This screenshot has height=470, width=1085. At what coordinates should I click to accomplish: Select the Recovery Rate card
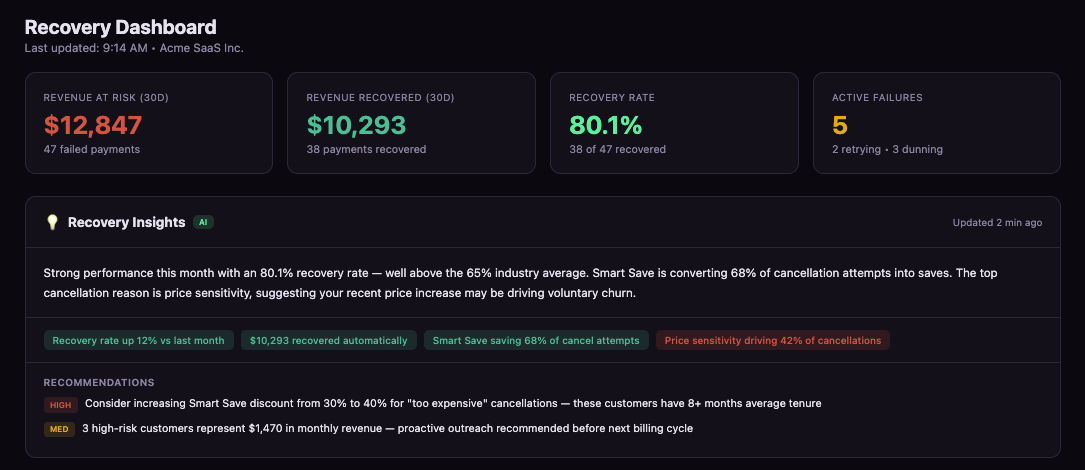coord(674,123)
